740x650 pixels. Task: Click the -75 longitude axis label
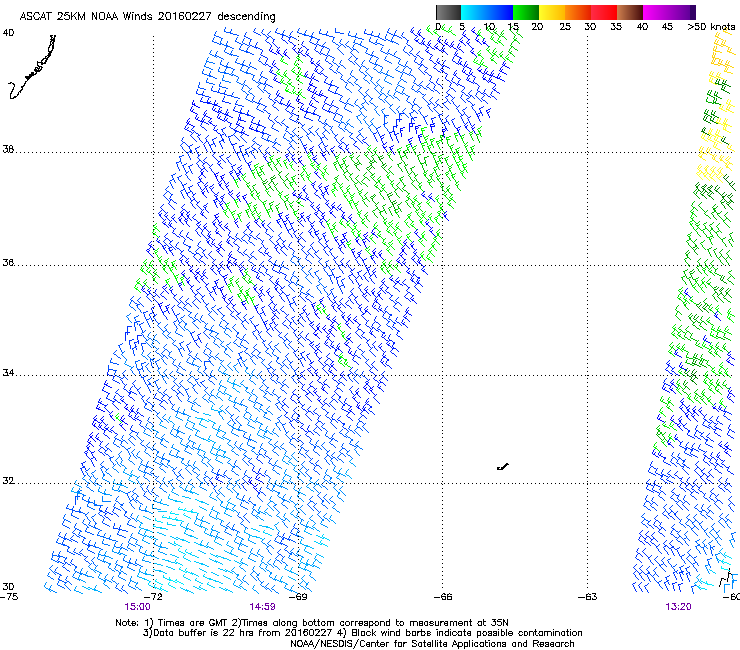pyautogui.click(x=9, y=597)
